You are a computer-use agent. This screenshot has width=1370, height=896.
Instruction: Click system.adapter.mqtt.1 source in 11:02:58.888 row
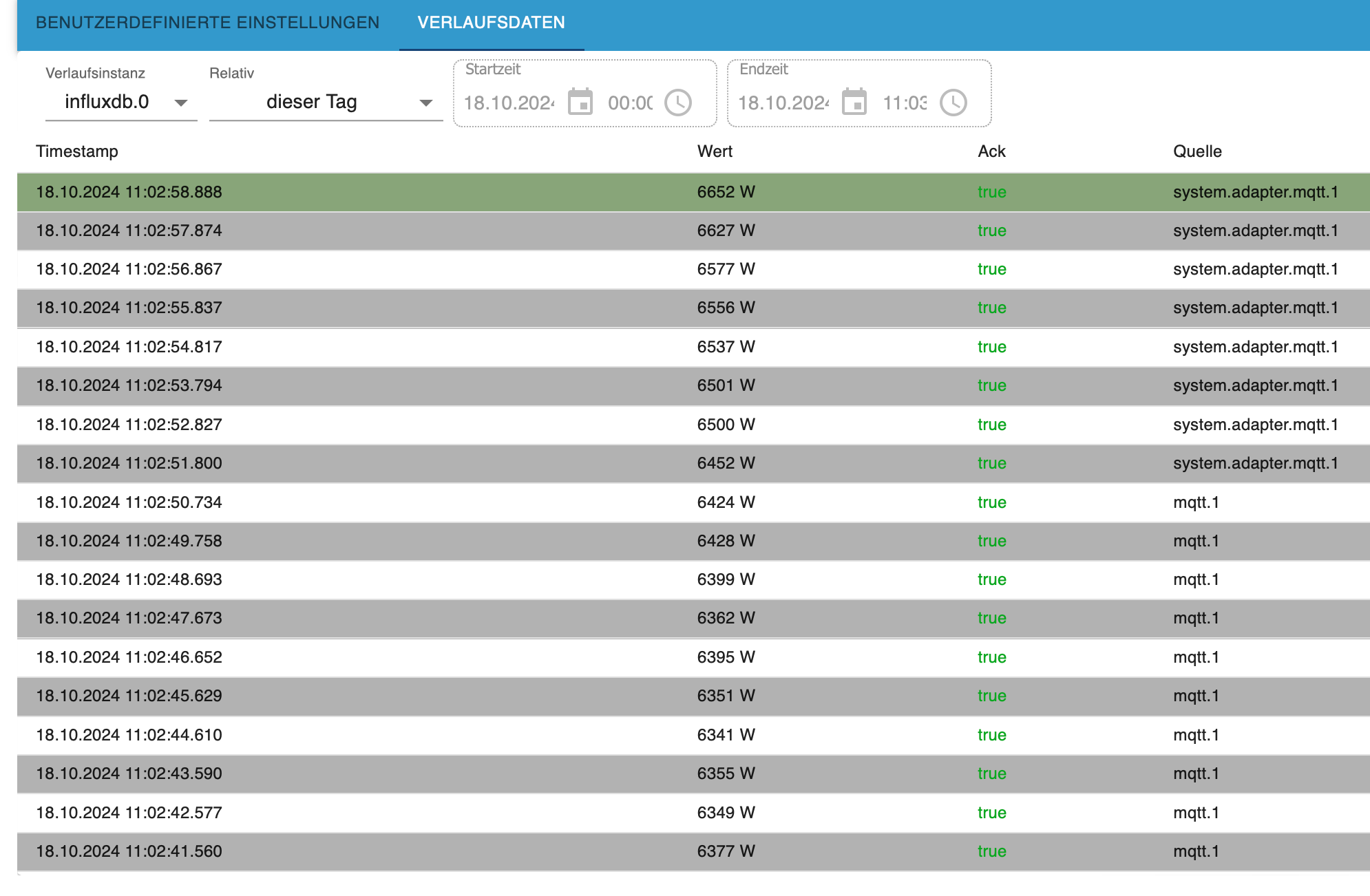coord(1256,192)
